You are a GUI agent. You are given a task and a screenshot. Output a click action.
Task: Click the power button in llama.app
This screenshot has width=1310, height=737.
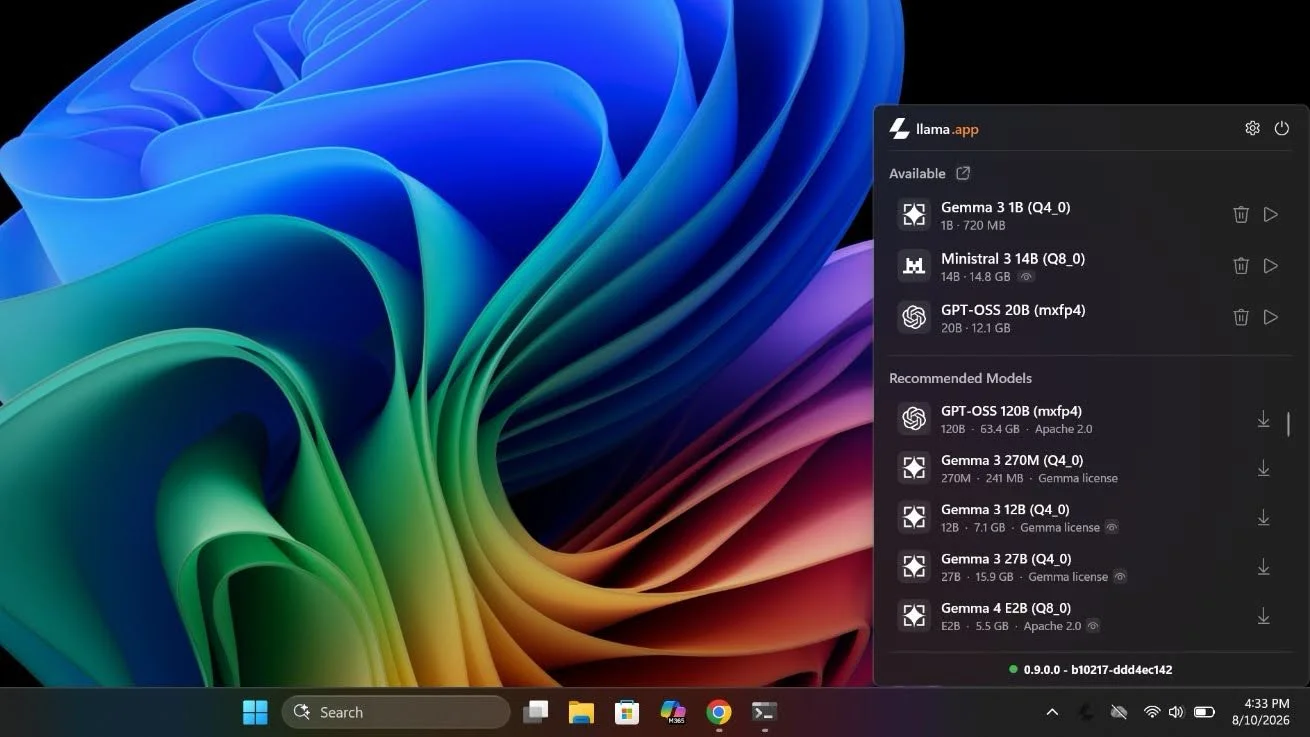pos(1281,128)
